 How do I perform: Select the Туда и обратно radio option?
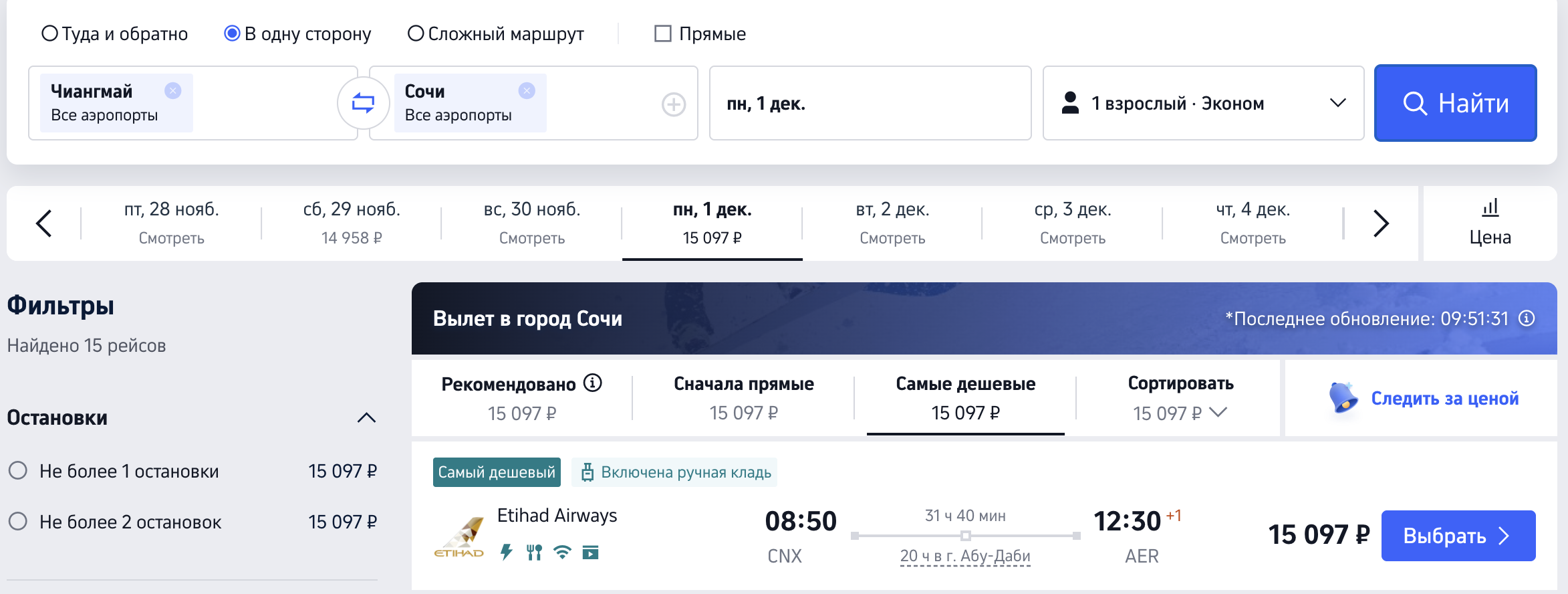point(50,33)
